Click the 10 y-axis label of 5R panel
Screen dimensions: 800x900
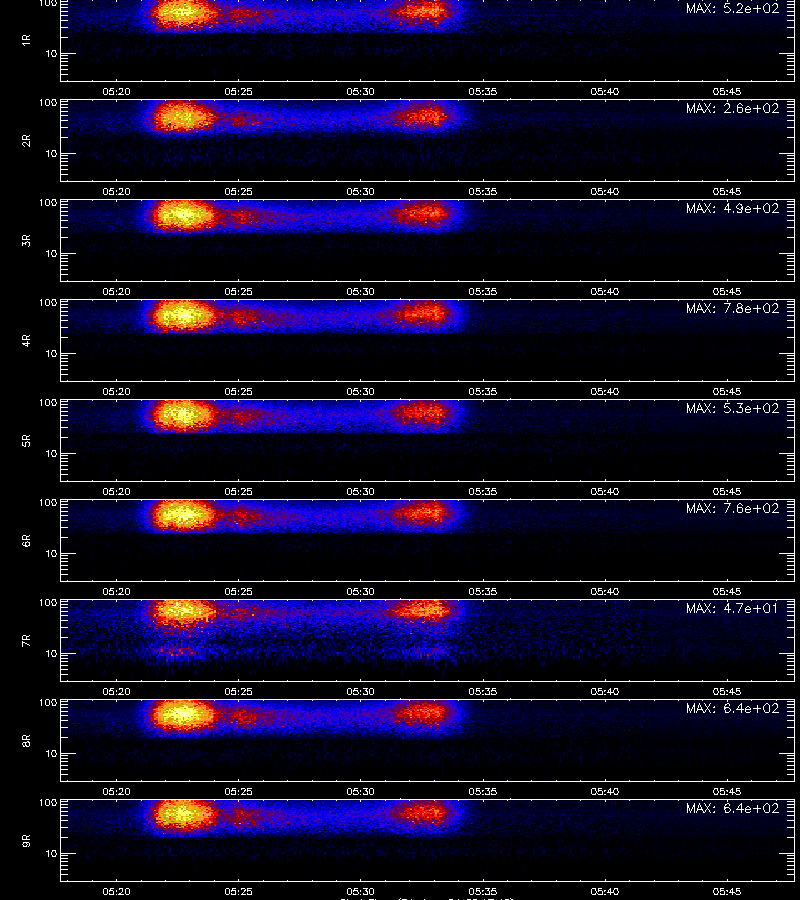[51, 453]
